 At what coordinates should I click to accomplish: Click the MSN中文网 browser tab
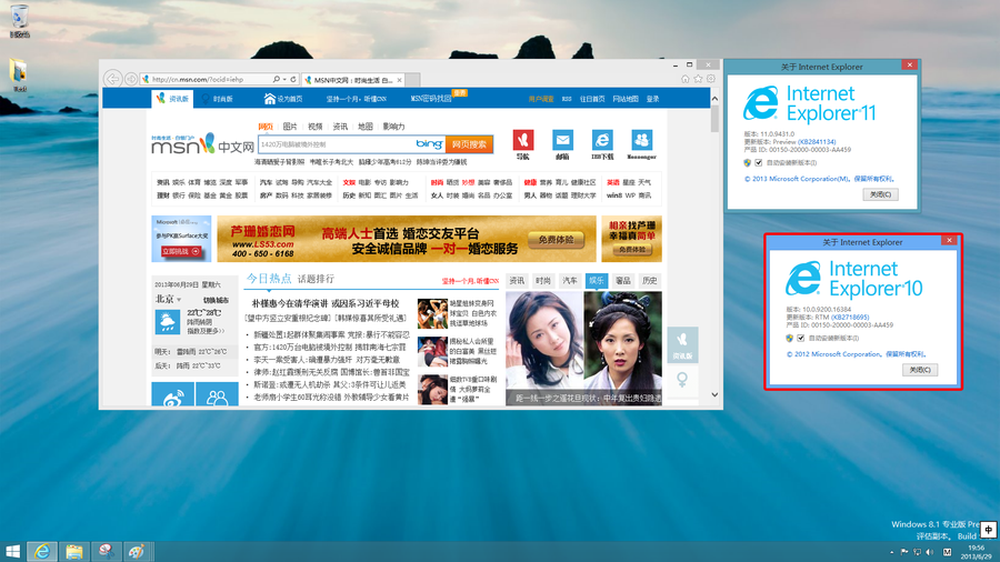pyautogui.click(x=353, y=80)
